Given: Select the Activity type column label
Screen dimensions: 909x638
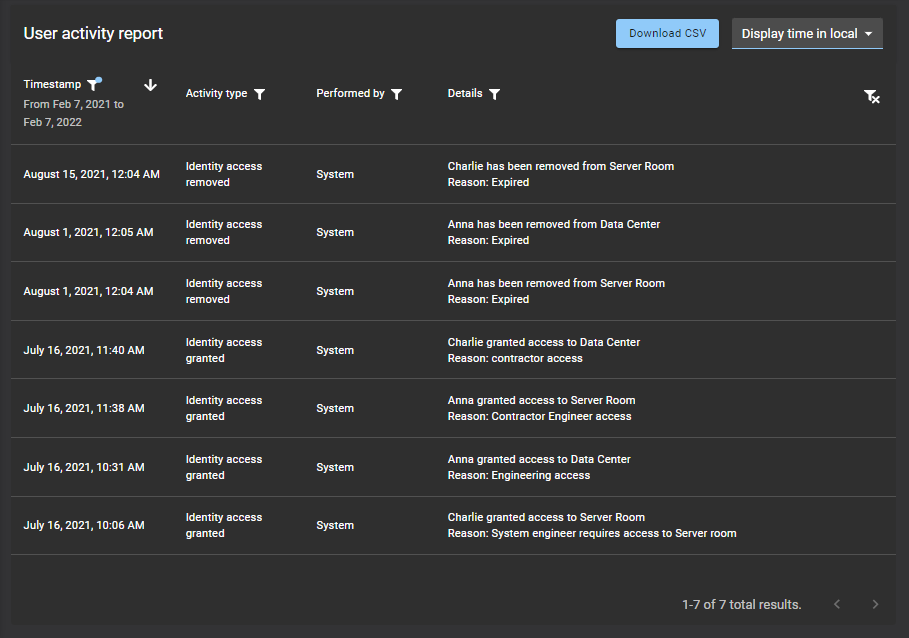Looking at the screenshot, I should [x=216, y=94].
